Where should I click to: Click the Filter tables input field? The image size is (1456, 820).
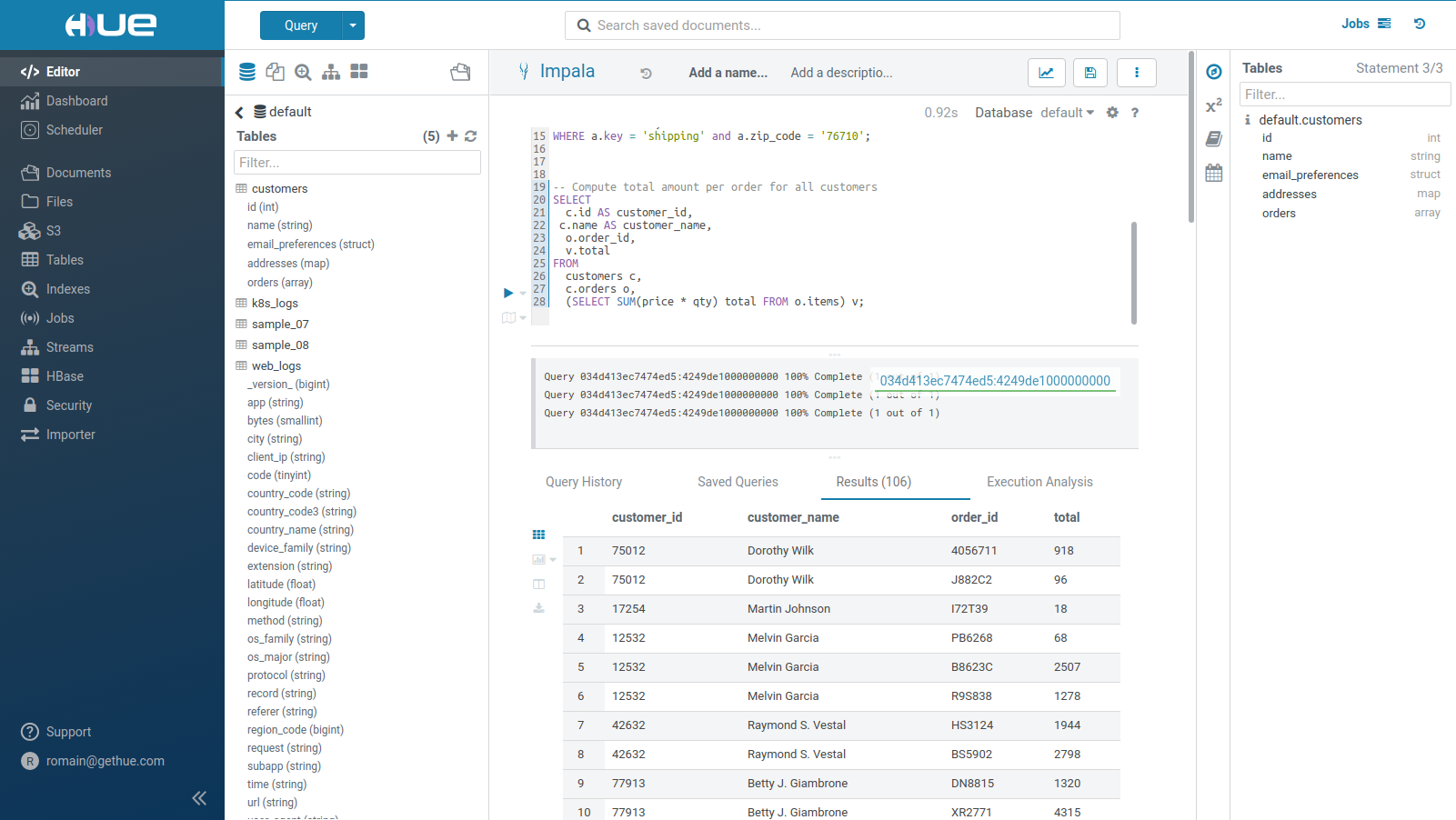click(356, 162)
